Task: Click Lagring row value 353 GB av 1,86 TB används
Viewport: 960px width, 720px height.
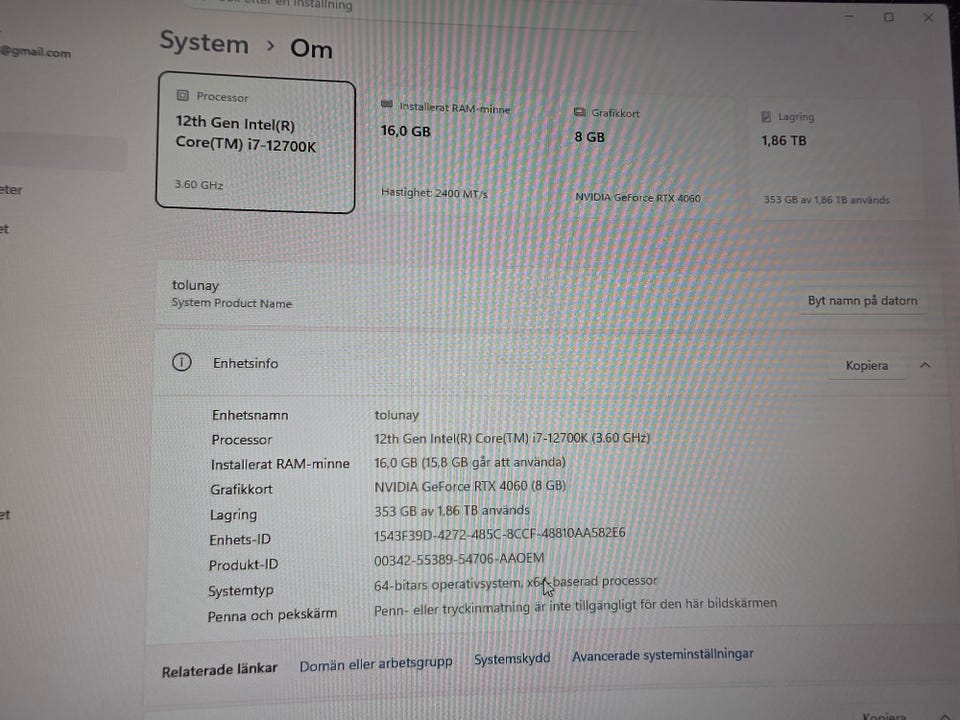Action: click(452, 510)
